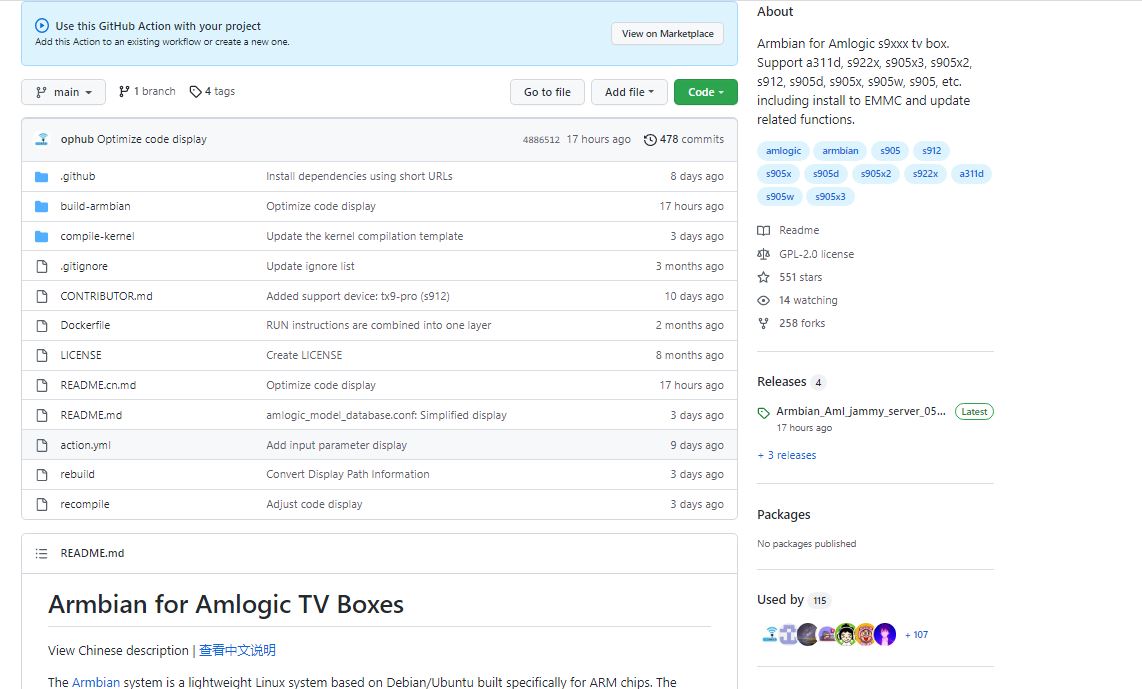Image resolution: width=1142 pixels, height=689 pixels.
Task: Click the tag icon next to 4 tags
Action: (195, 92)
